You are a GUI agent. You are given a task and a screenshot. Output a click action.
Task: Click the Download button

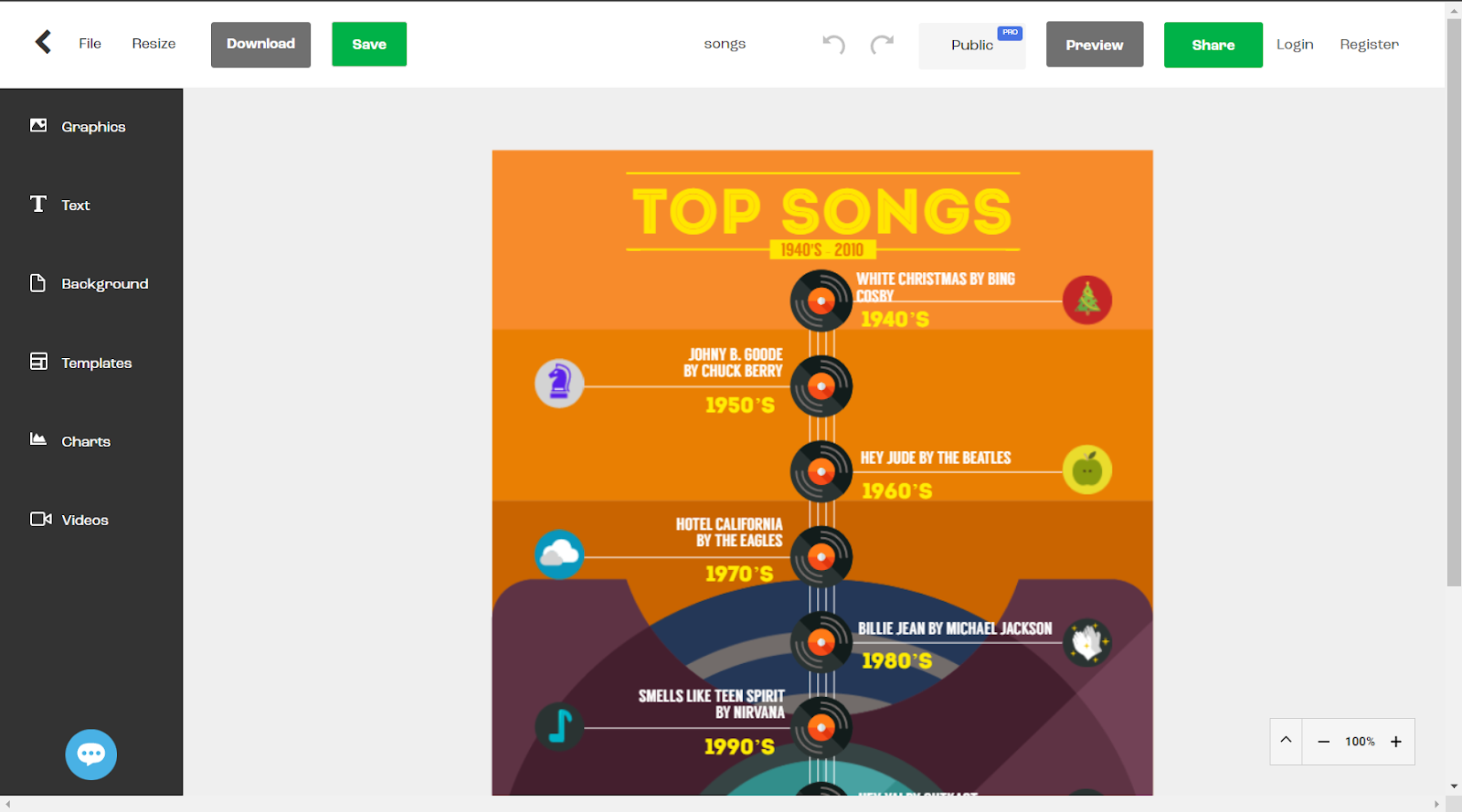coord(260,44)
